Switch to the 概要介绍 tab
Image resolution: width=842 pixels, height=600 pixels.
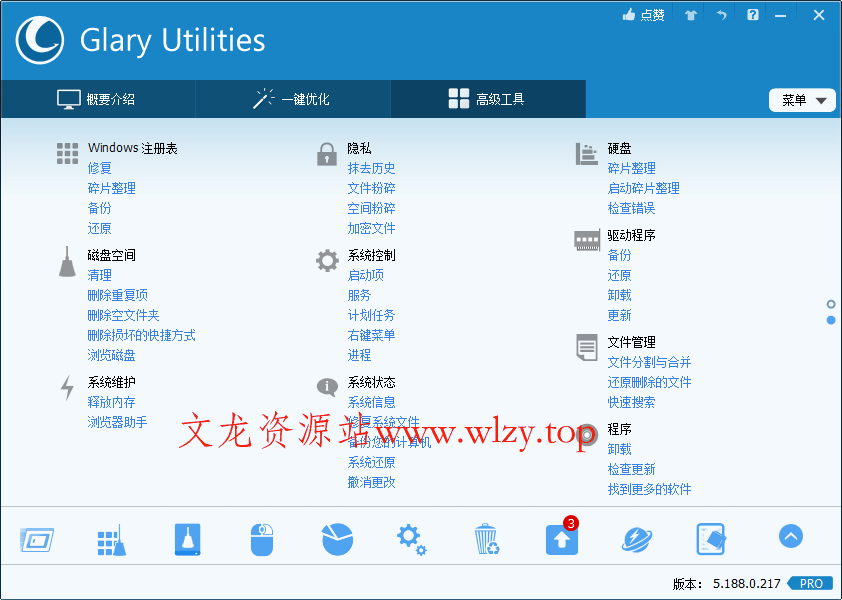click(97, 99)
